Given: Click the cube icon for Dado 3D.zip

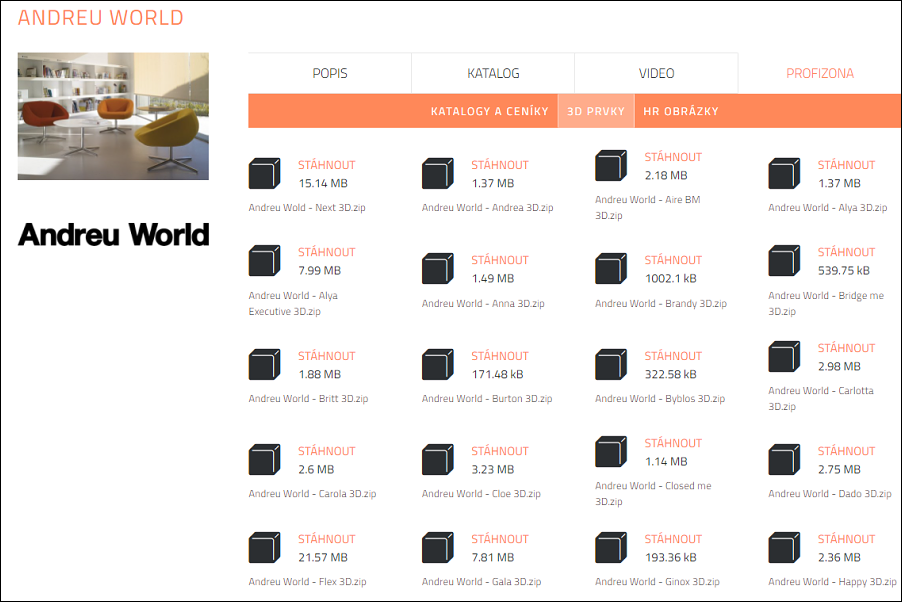Looking at the screenshot, I should coord(784,460).
